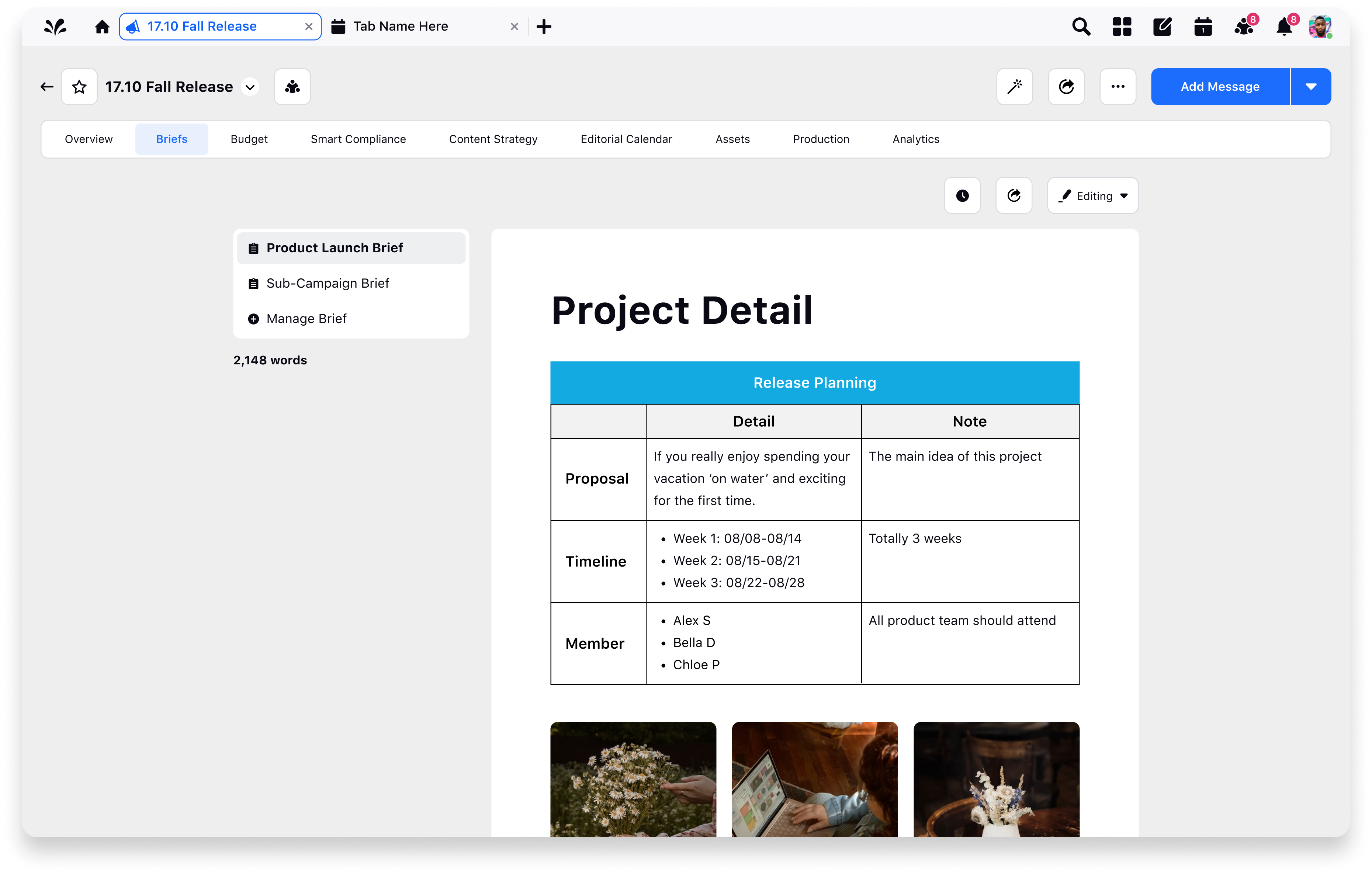Open the more options ellipsis button
Viewport: 1372px width, 874px height.
pos(1117,87)
